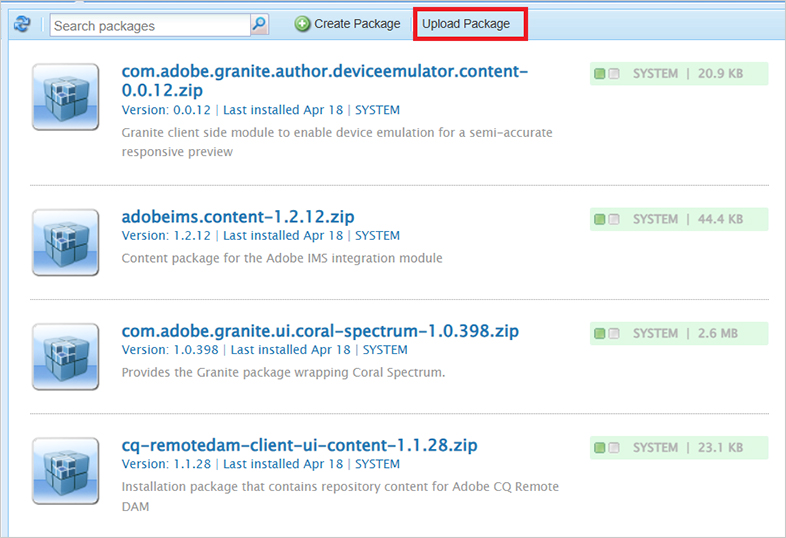Click green status indicator next to 23.1 KB
The image size is (786, 538).
point(600,448)
